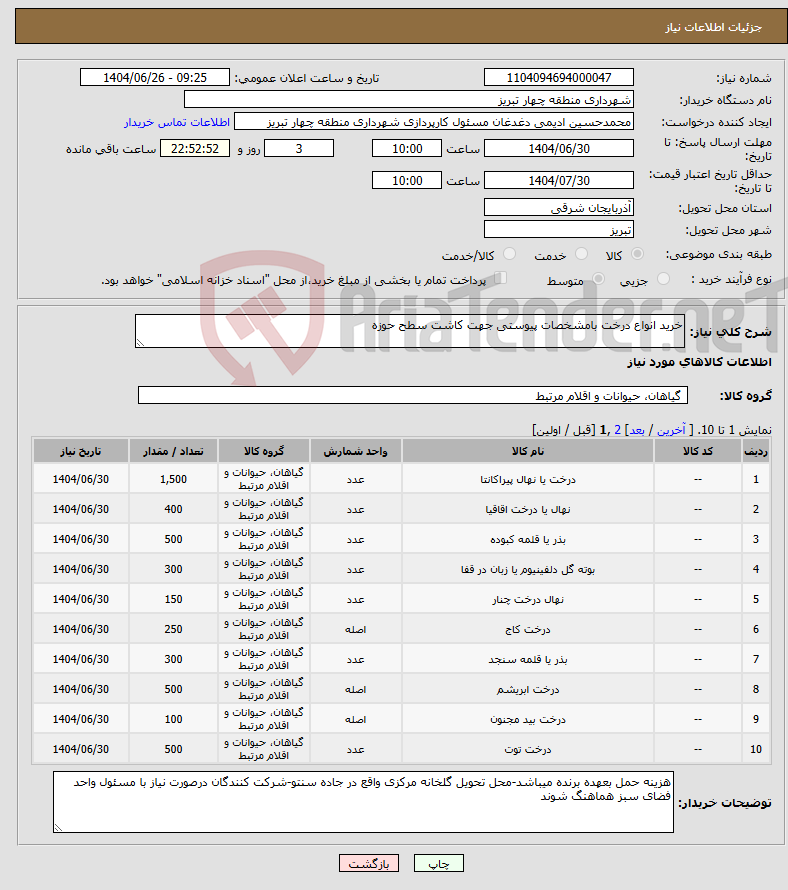Viewport: 788px width, 890px height.
Task: Click the جزئیات اطلاعات نیاز page header
Action: point(714,27)
